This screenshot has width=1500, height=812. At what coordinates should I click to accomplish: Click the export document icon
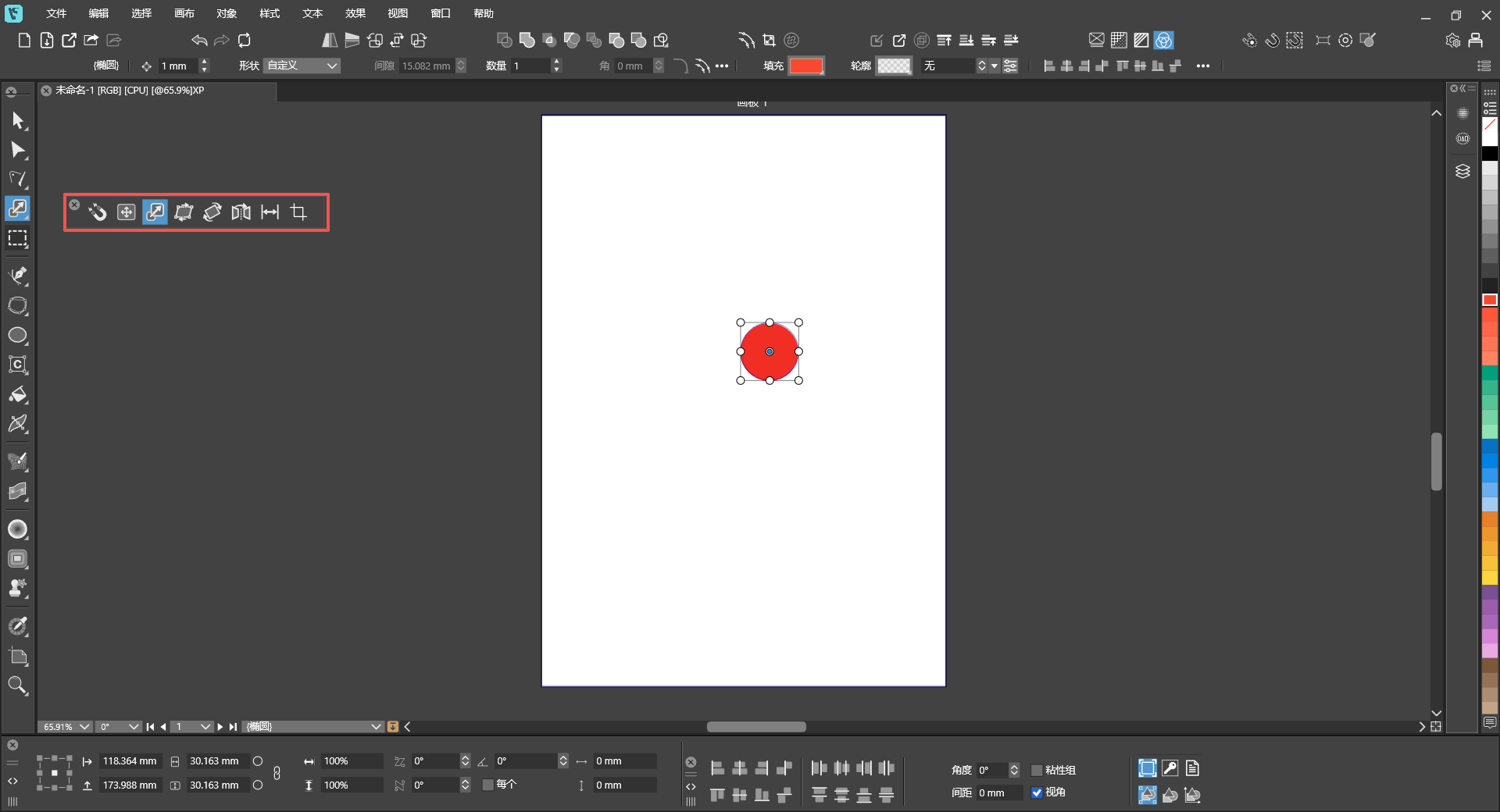(x=69, y=41)
